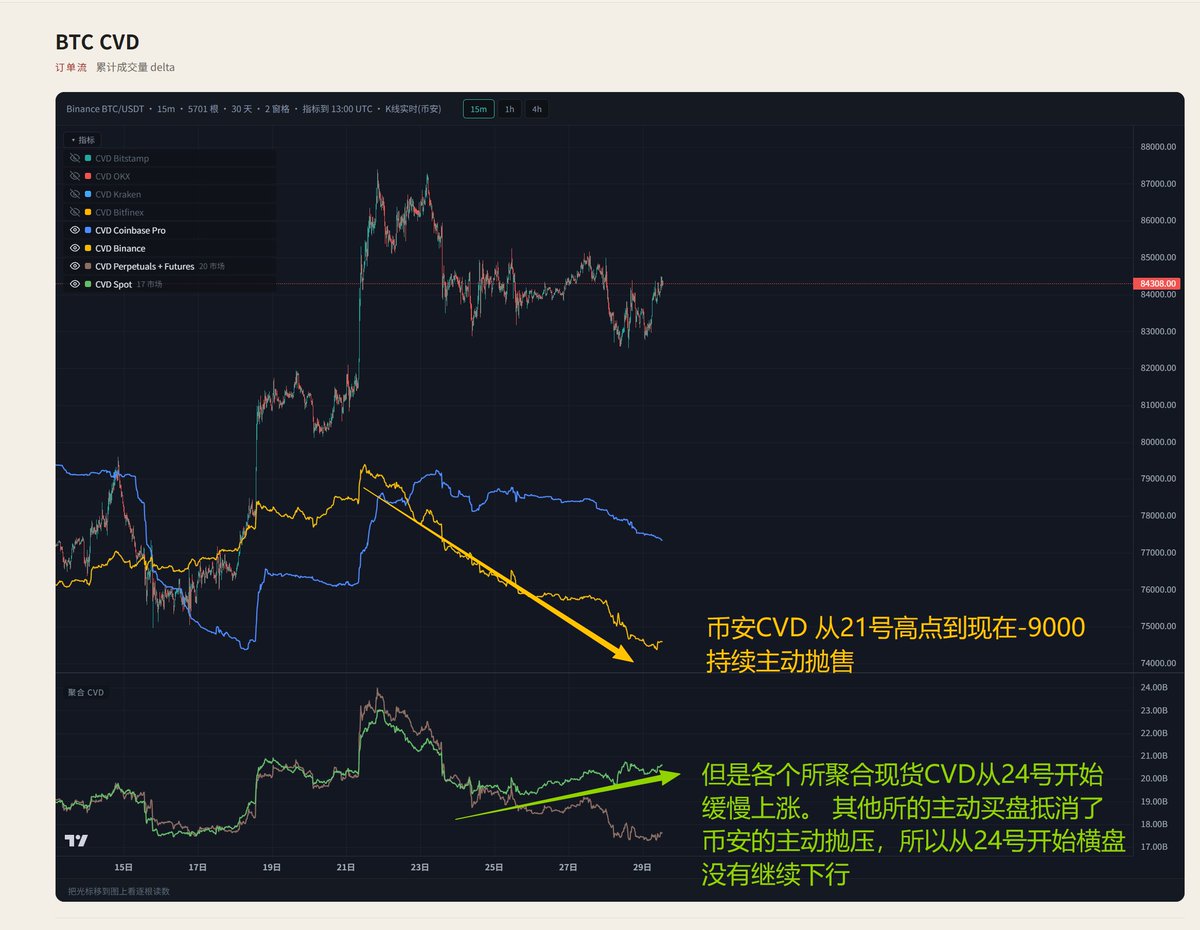
Task: Click the teal color square beside CVD Bitstamp
Action: click(88, 158)
